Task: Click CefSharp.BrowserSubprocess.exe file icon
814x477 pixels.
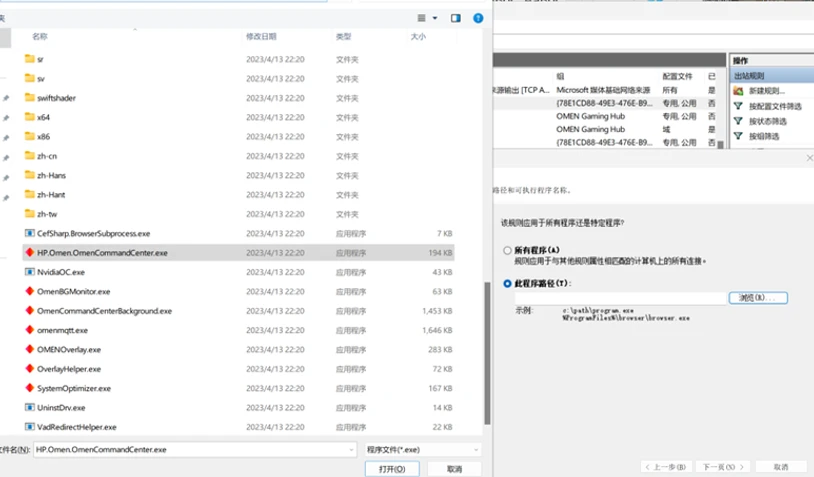Action: point(30,233)
